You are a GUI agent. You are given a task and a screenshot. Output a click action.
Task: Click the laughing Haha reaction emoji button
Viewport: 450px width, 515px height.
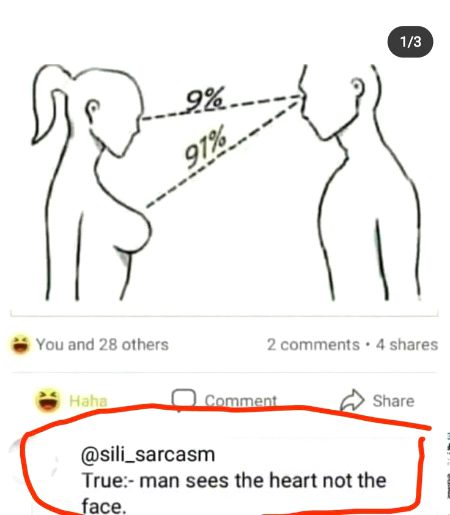click(x=48, y=400)
